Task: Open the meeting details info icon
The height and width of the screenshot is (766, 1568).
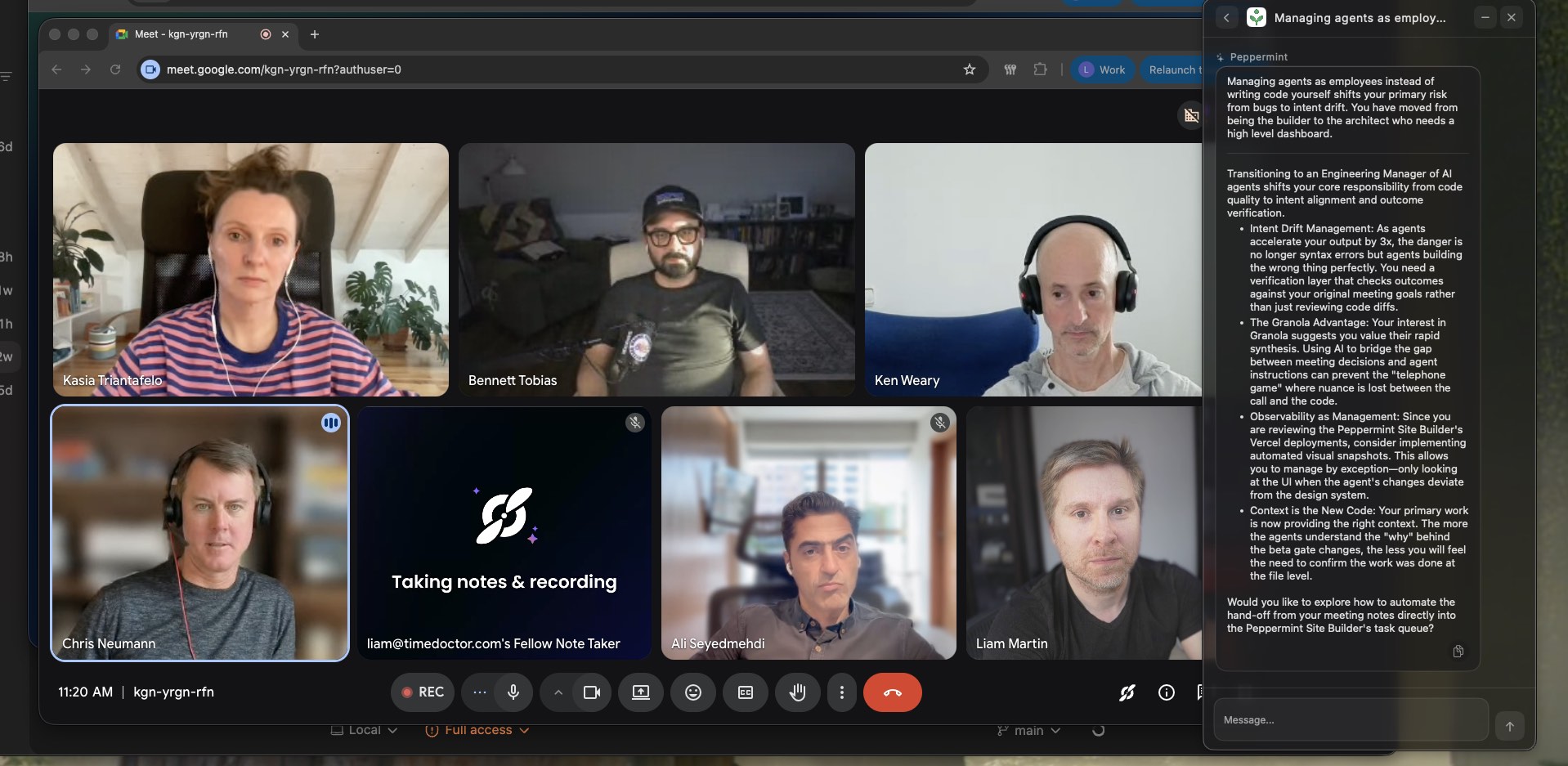Action: (1167, 692)
